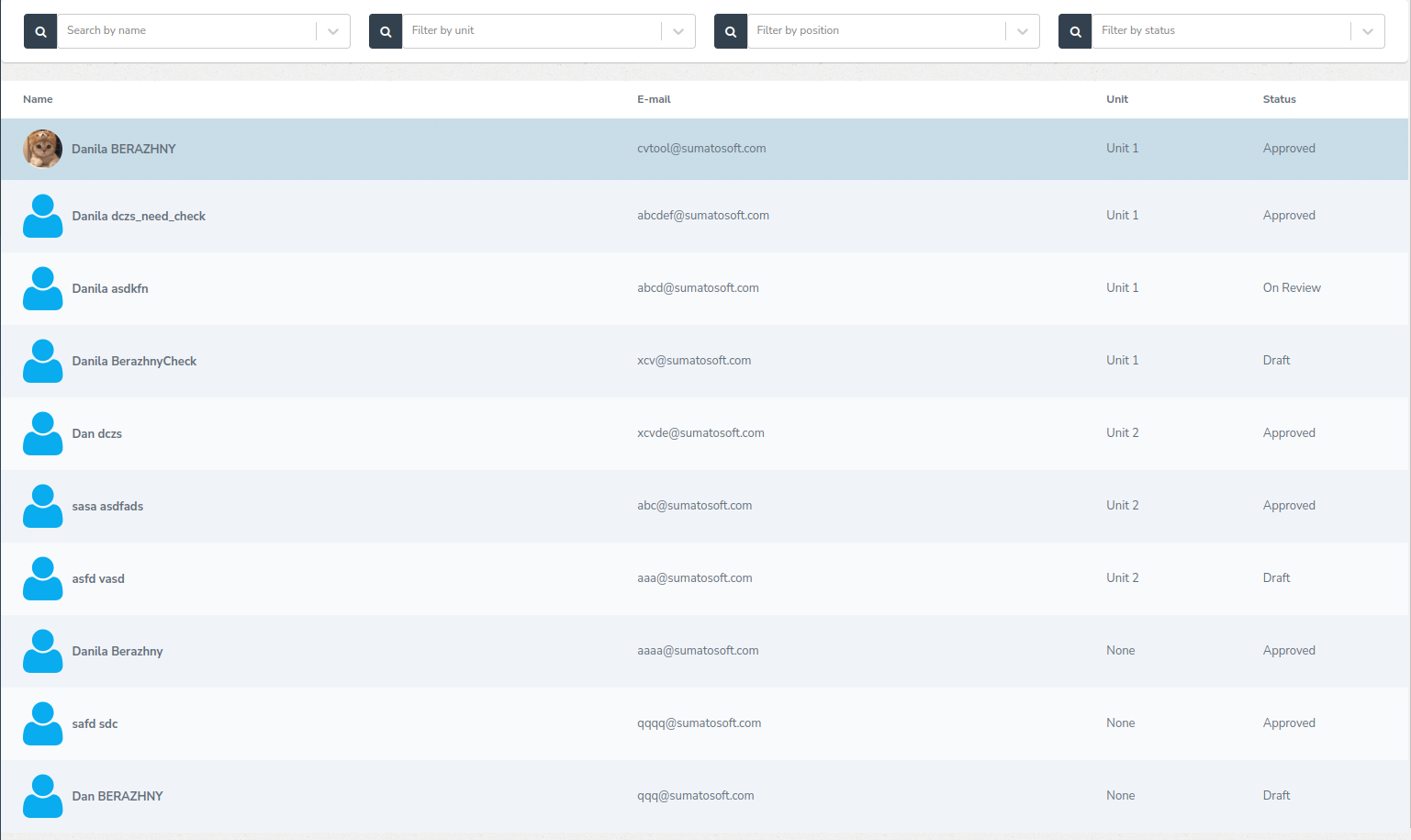The image size is (1411, 840).
Task: Click avatar icon of Dan BERAZHNY
Action: point(42,796)
